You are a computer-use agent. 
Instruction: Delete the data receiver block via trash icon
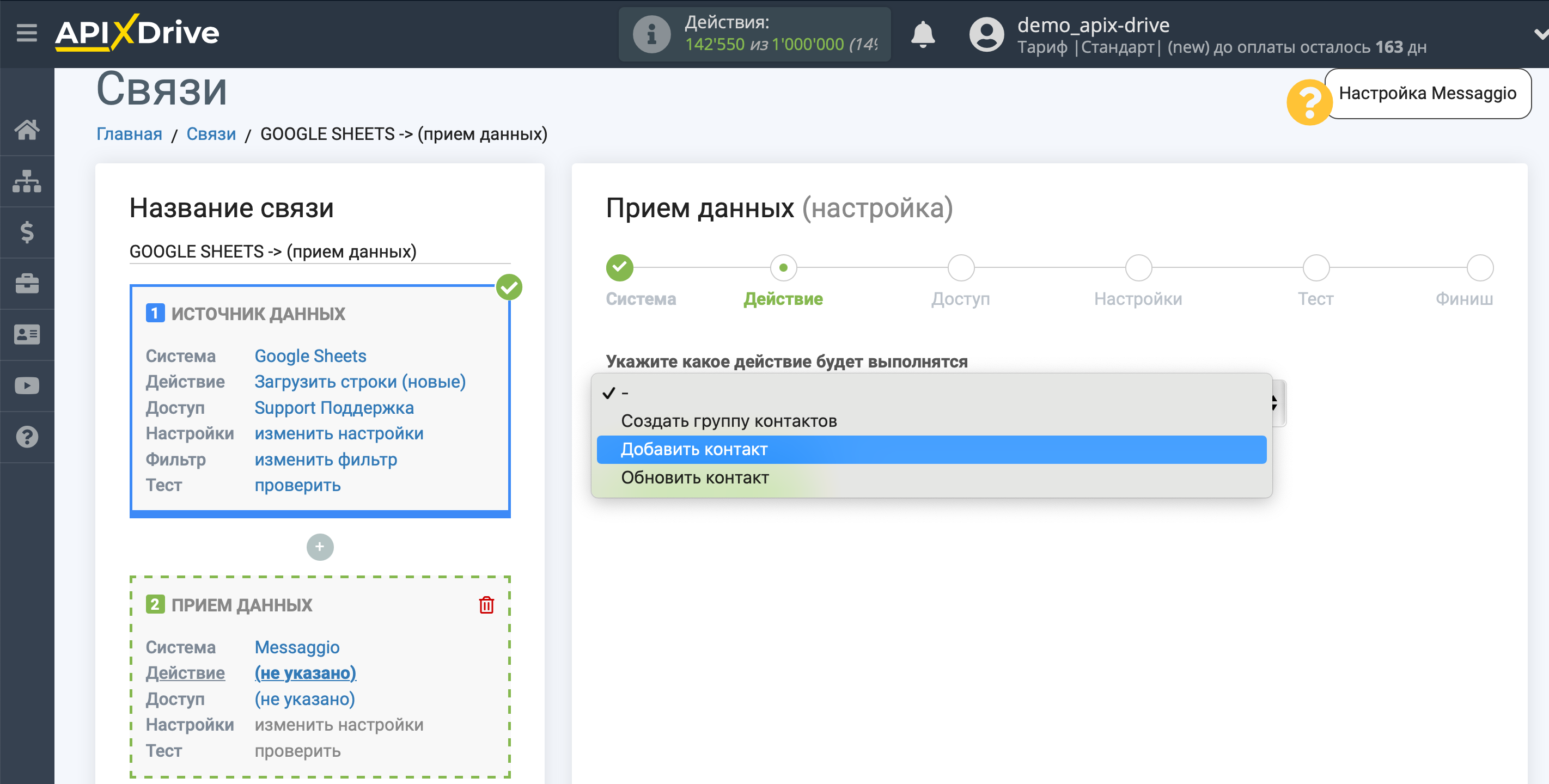486,605
